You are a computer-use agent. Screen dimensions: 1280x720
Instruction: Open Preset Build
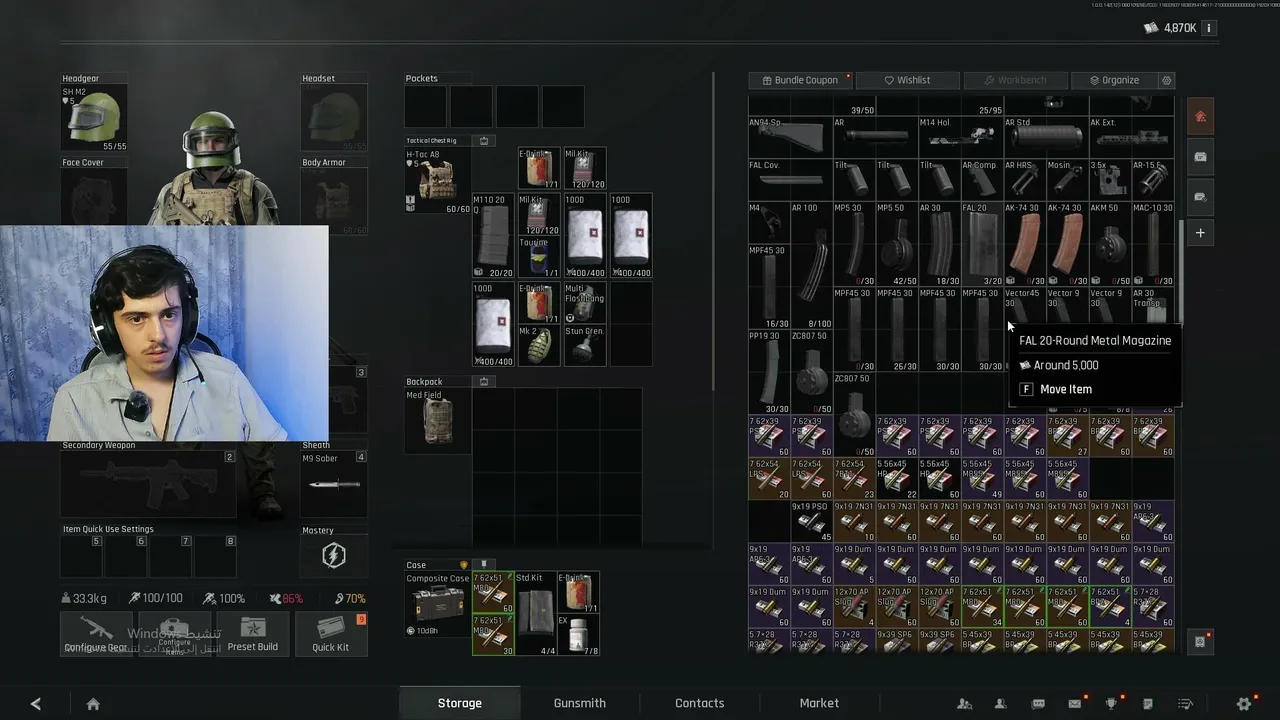point(253,634)
